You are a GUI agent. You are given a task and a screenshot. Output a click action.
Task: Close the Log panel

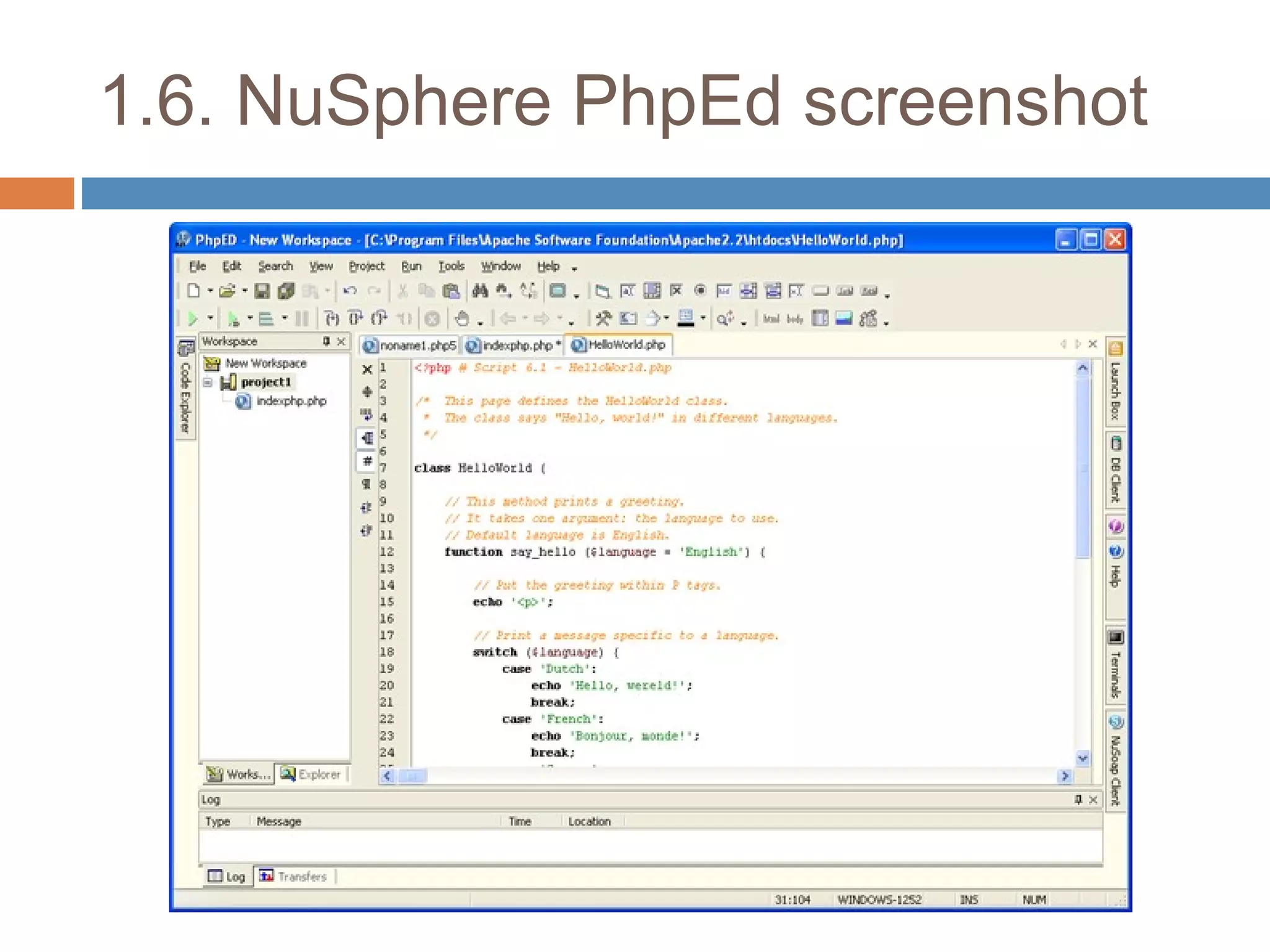[1093, 800]
